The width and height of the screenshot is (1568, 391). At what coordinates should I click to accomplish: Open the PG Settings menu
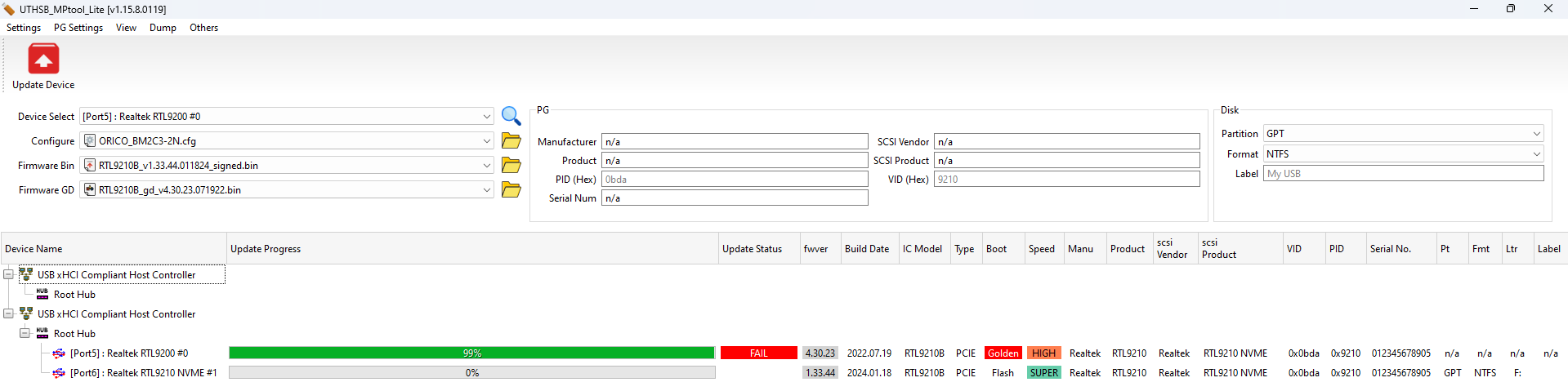point(78,28)
